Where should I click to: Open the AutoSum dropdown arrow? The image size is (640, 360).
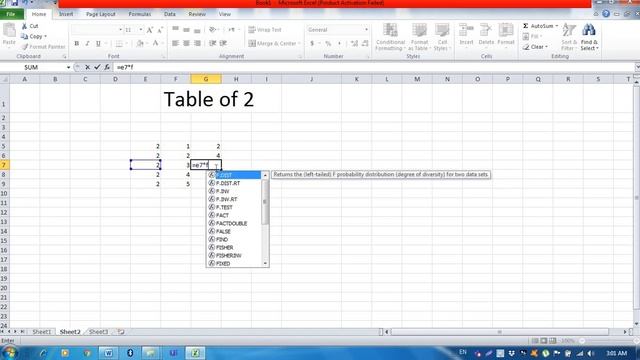pyautogui.click(x=557, y=26)
